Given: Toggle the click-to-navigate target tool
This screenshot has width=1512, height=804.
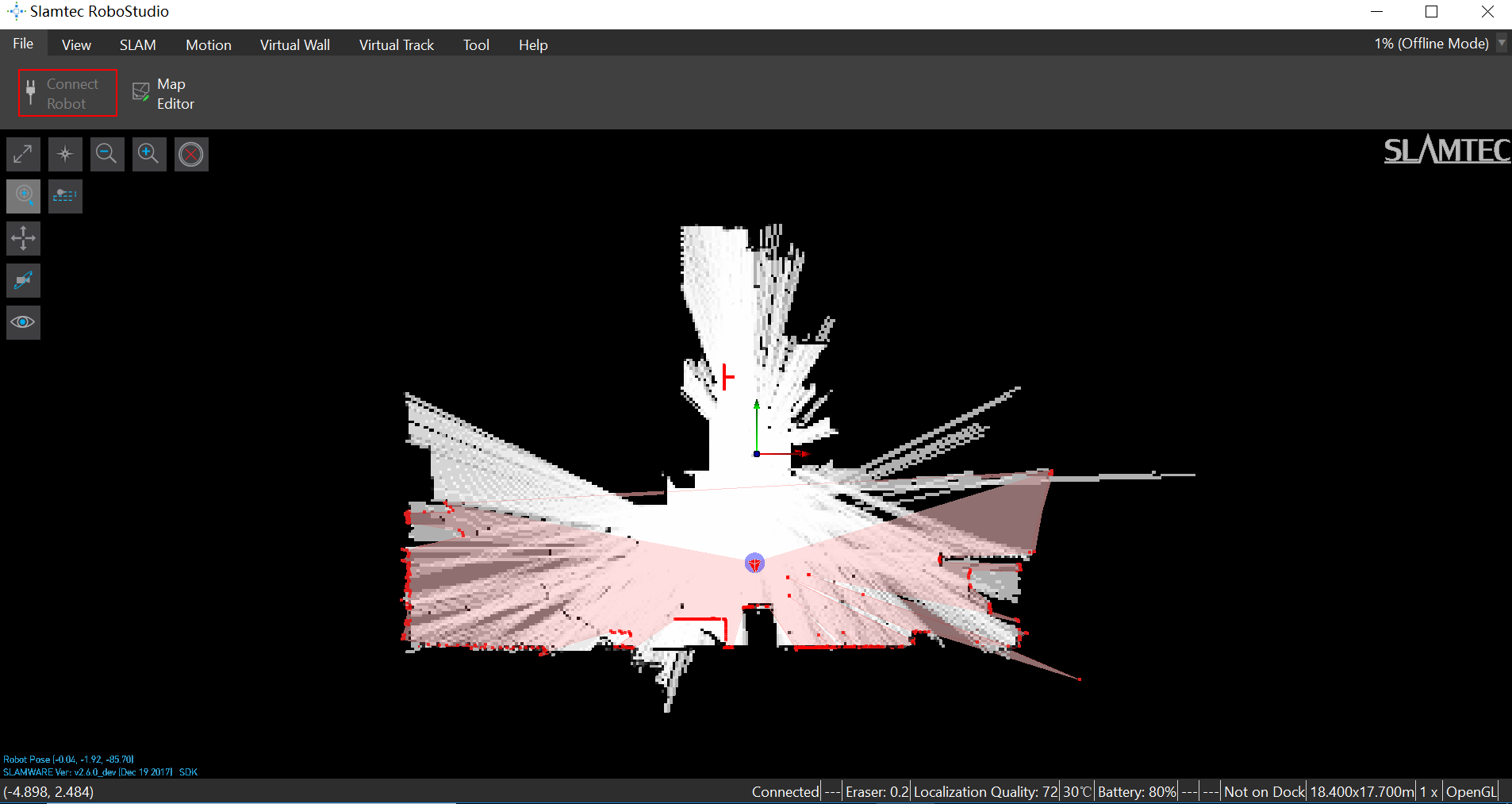Looking at the screenshot, I should tap(23, 196).
